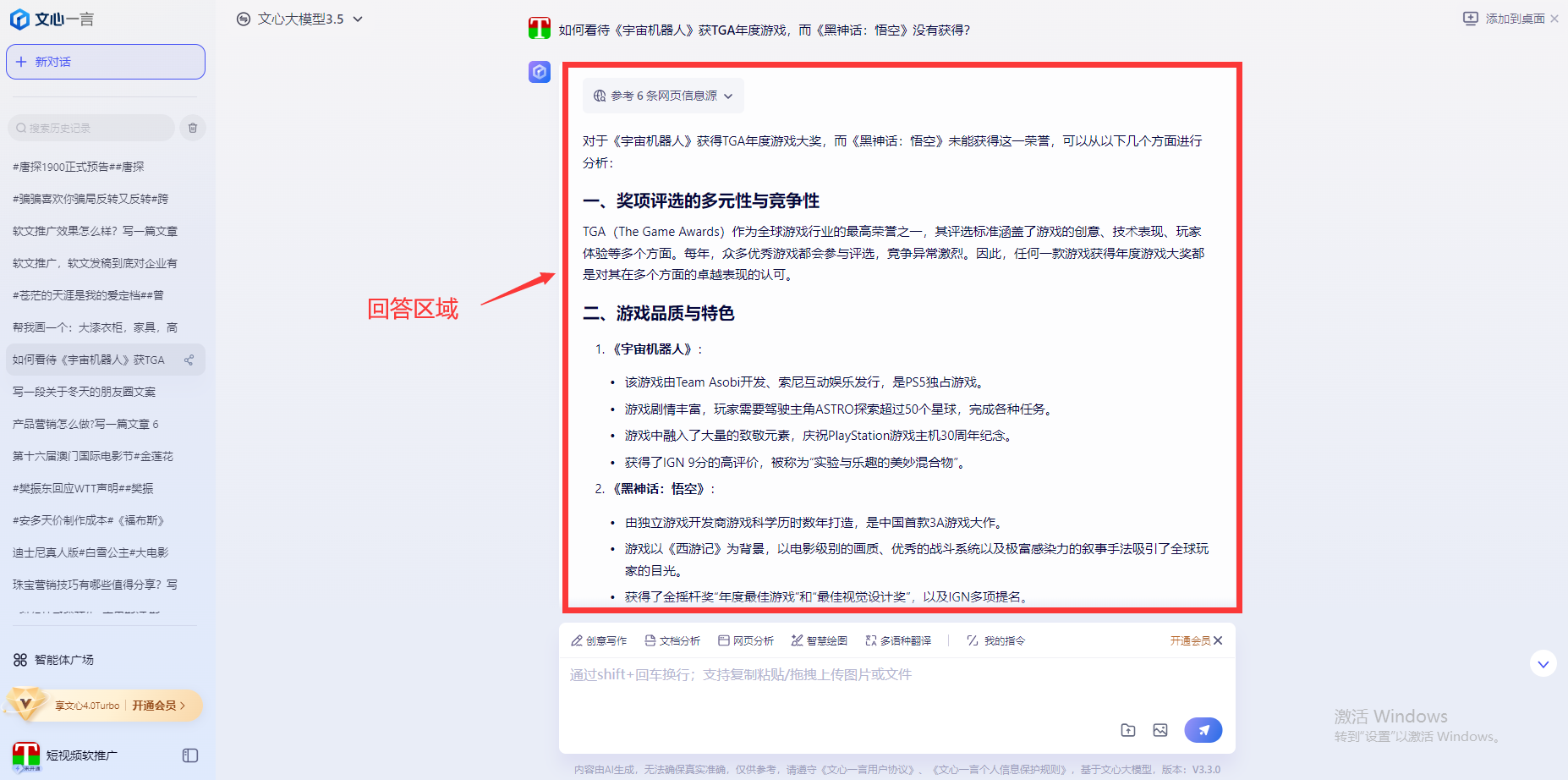This screenshot has width=1568, height=780.
Task: Open the 短视频软推广 user profile avatar
Action: click(x=26, y=755)
